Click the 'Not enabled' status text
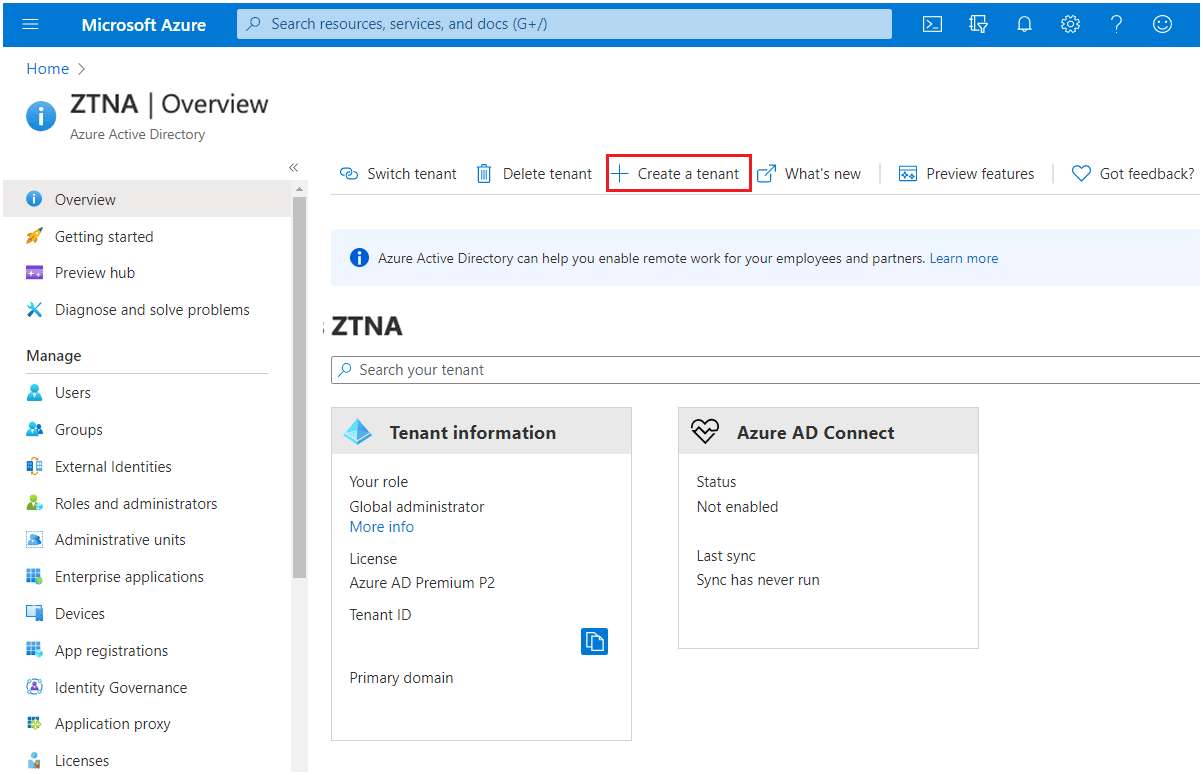Viewport: 1203px width, 775px height. tap(737, 507)
